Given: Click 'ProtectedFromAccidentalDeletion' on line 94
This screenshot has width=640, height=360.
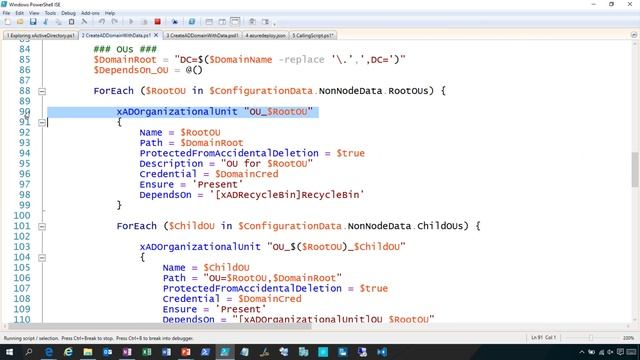Looking at the screenshot, I should tap(229, 153).
